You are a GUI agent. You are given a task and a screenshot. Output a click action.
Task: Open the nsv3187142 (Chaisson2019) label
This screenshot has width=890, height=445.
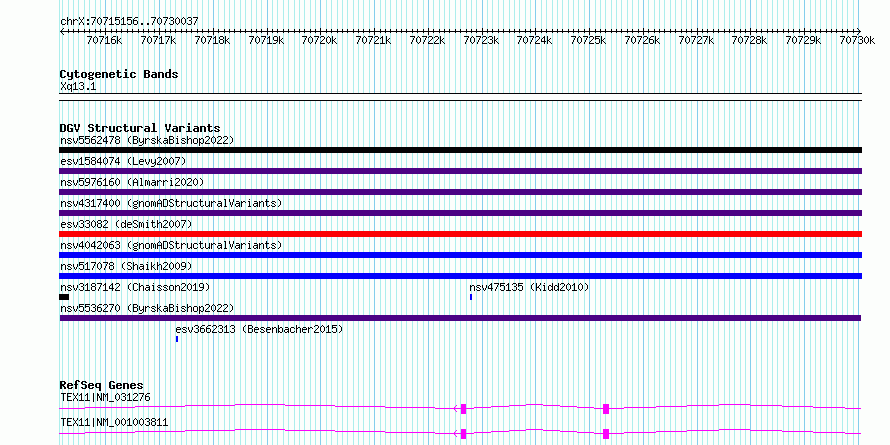tap(135, 287)
